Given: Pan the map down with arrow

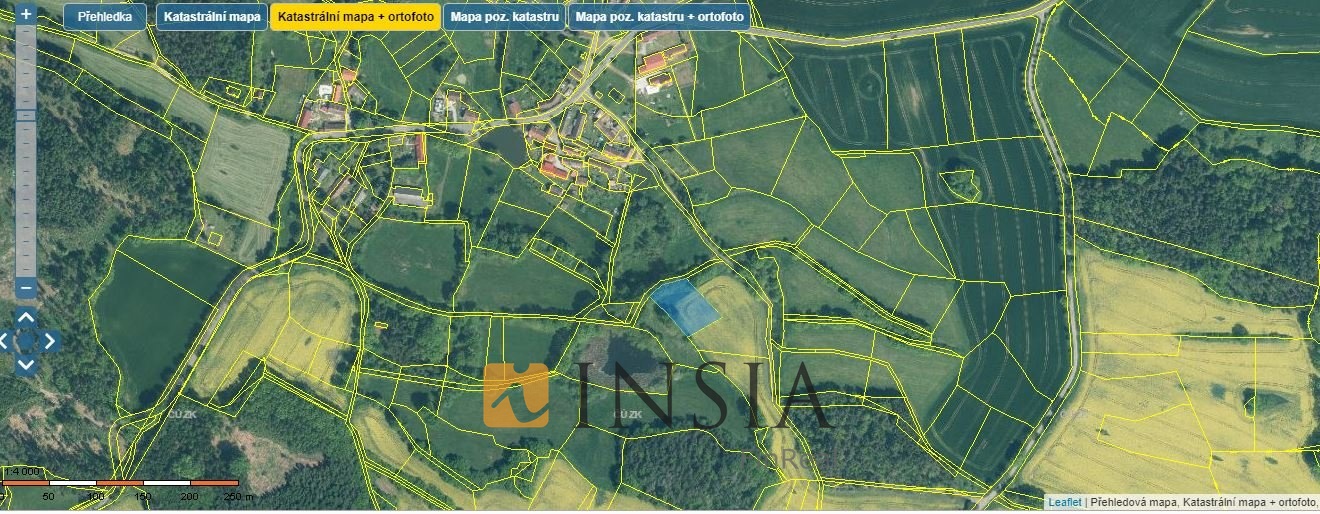Looking at the screenshot, I should 26,364.
